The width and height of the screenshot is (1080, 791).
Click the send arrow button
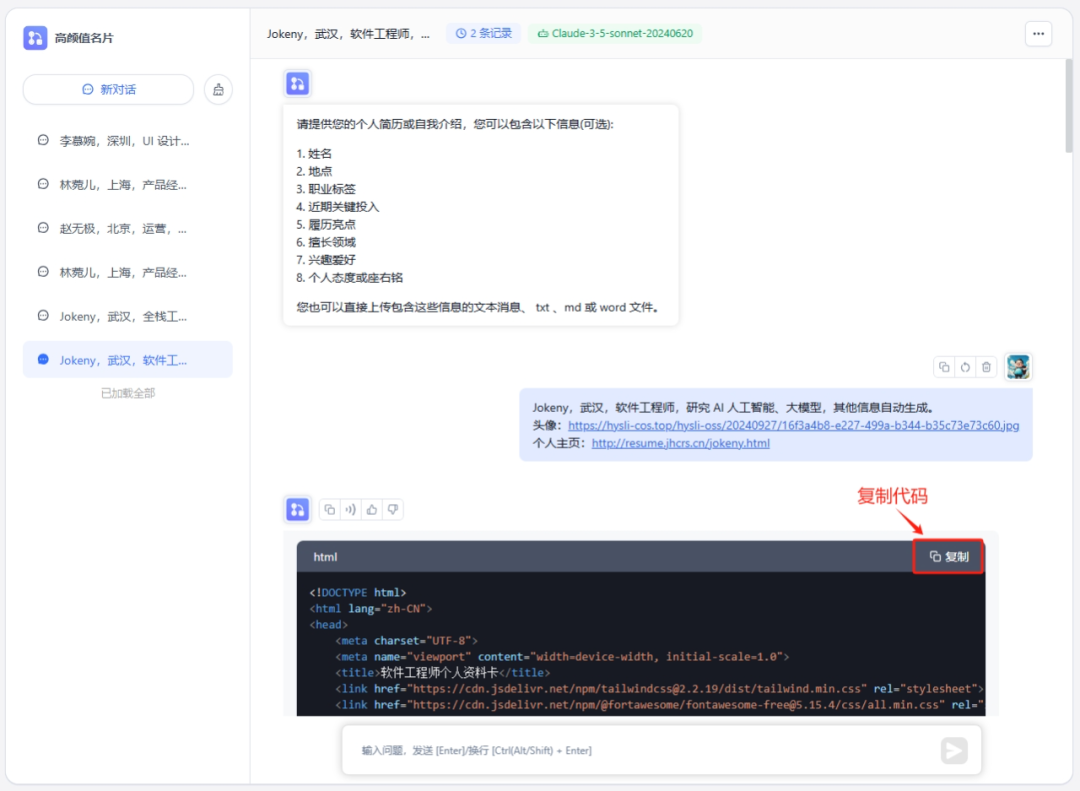(x=954, y=750)
